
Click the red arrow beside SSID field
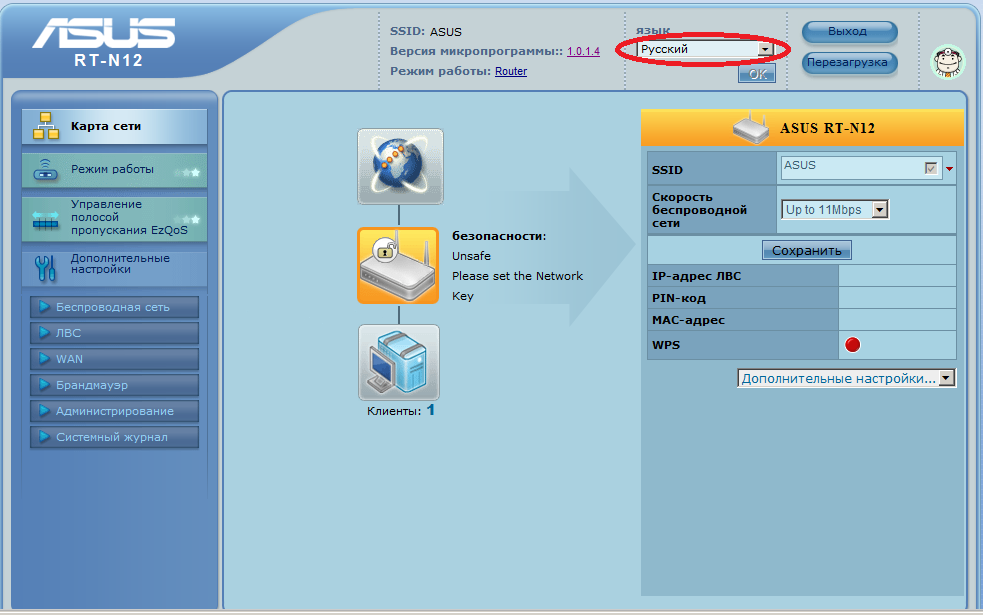(949, 169)
